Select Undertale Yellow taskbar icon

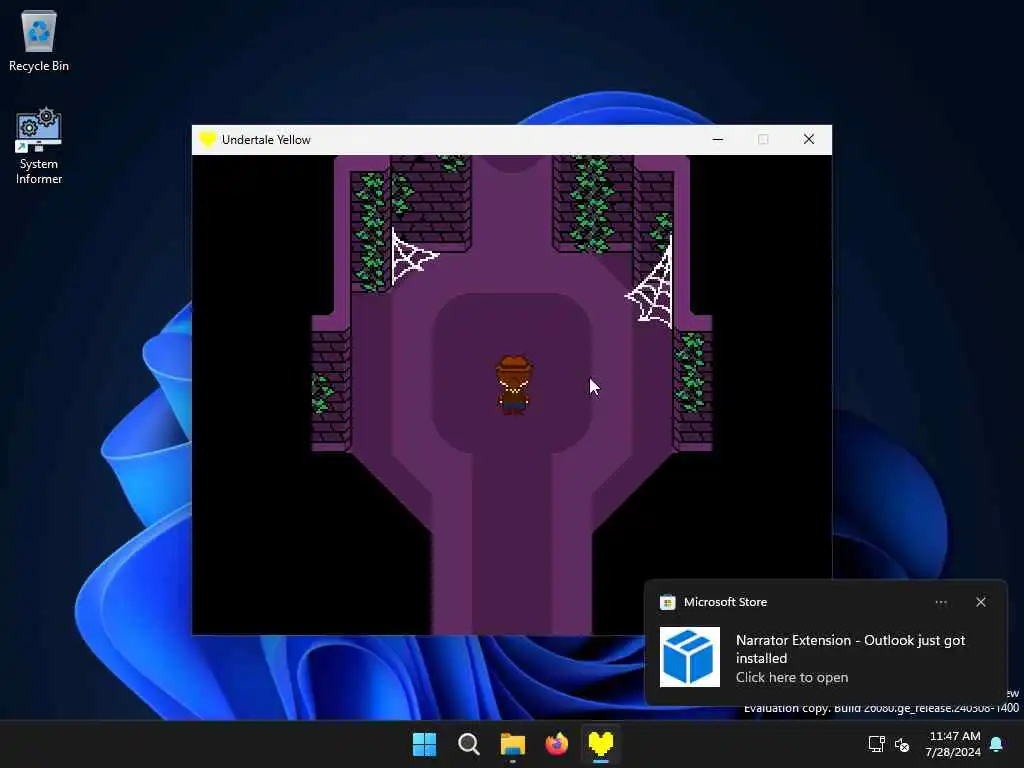(x=600, y=744)
